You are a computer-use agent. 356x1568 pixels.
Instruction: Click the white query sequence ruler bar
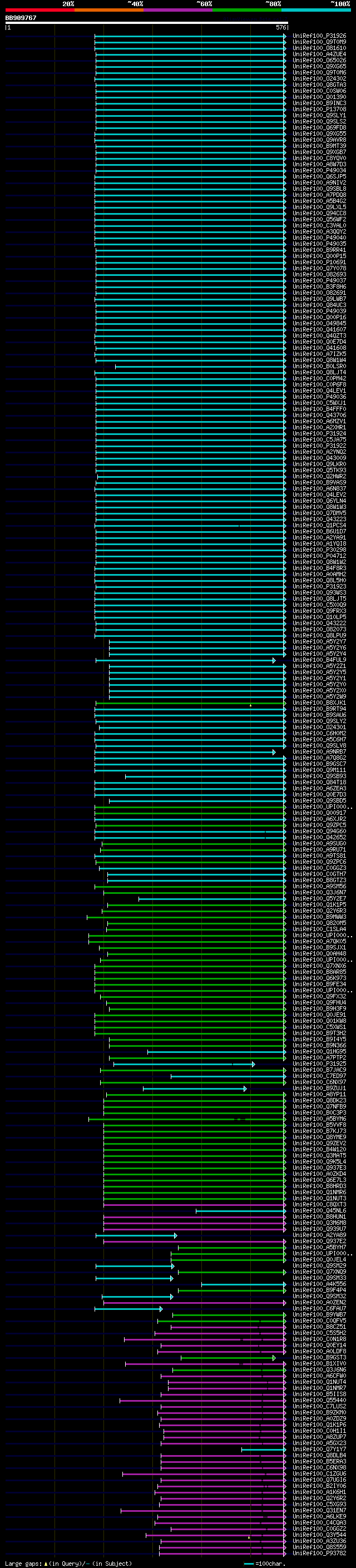pos(147,22)
